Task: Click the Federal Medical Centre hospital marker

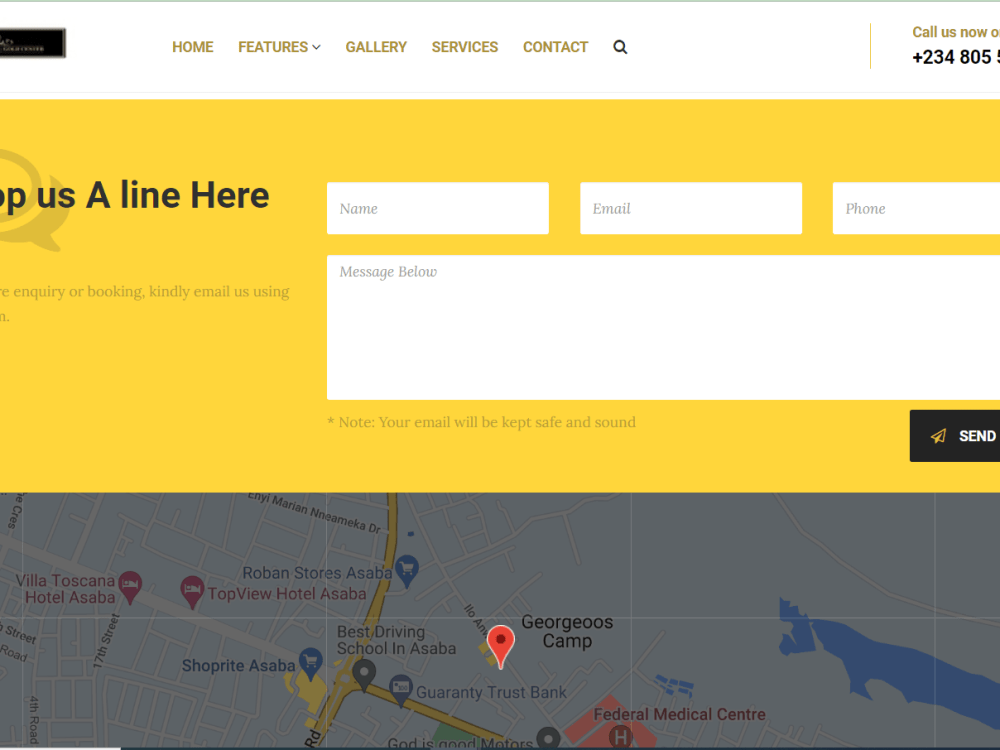Action: [x=620, y=738]
